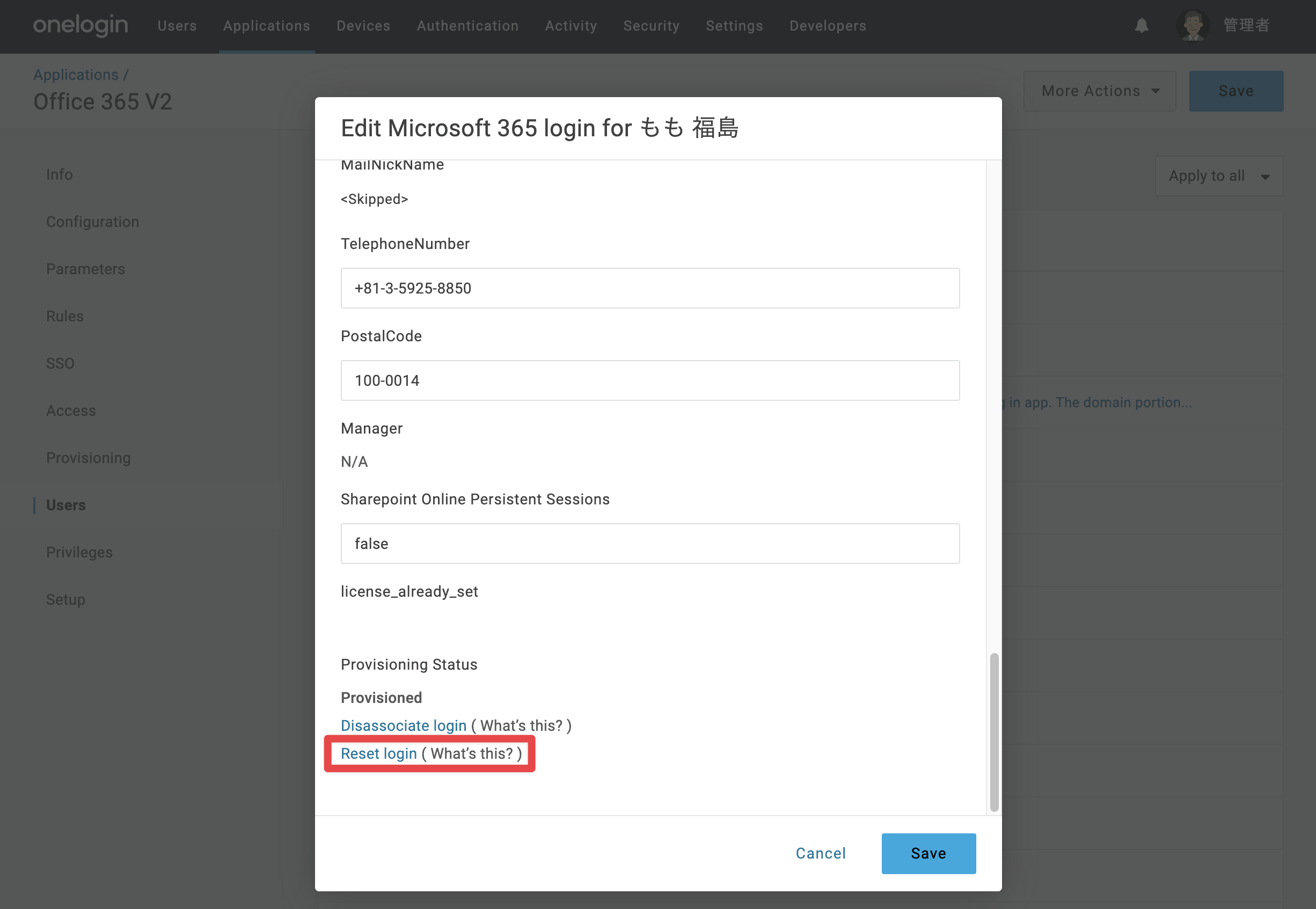Switch to the Access tab
Image resolution: width=1316 pixels, height=909 pixels.
pyautogui.click(x=71, y=410)
